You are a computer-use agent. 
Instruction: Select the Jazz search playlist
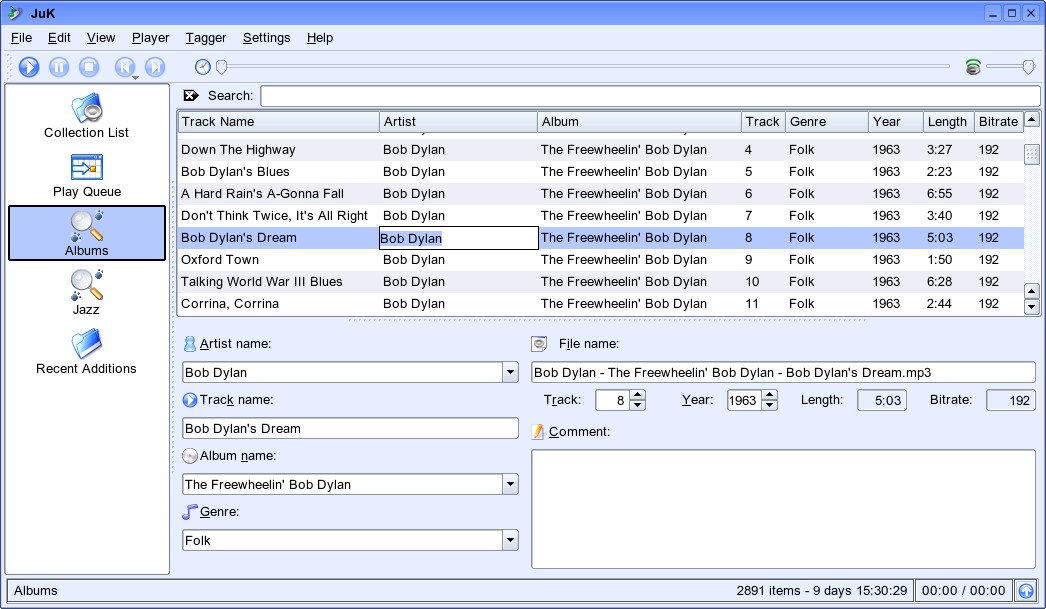coord(87,292)
